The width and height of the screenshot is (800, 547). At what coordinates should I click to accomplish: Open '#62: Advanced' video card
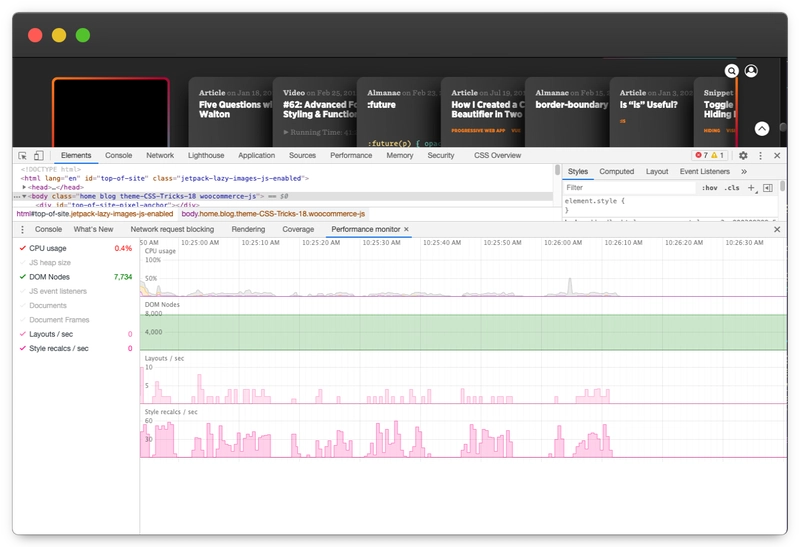(315, 112)
